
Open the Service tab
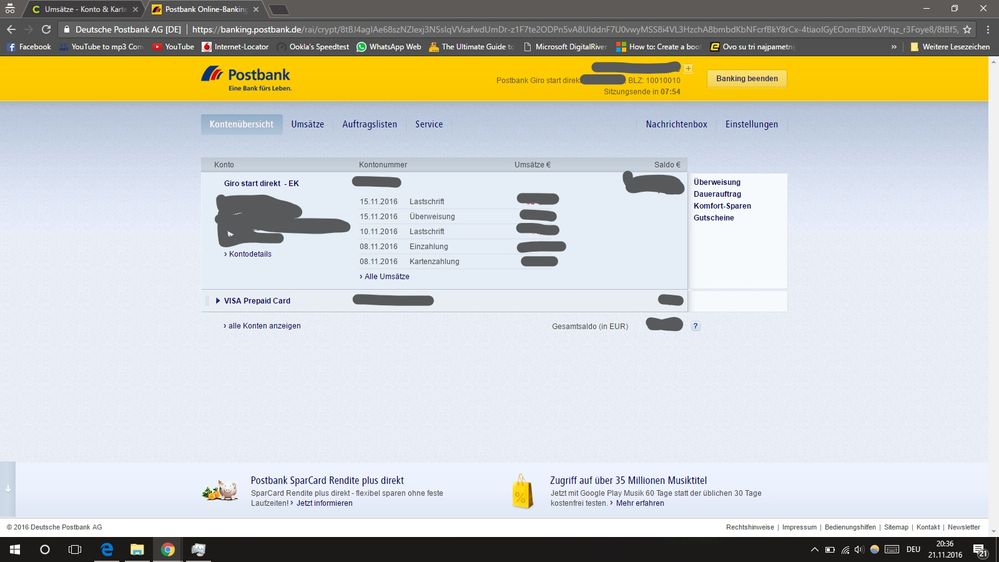[429, 124]
